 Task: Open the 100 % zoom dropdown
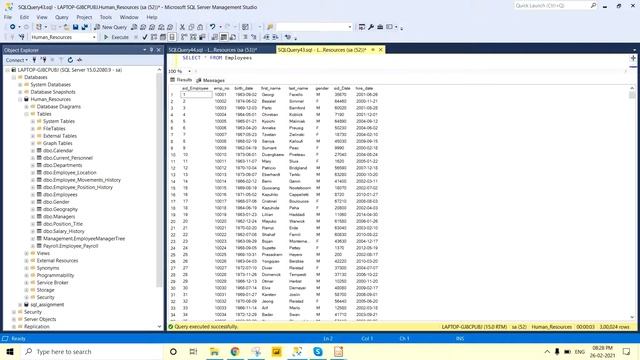point(189,71)
